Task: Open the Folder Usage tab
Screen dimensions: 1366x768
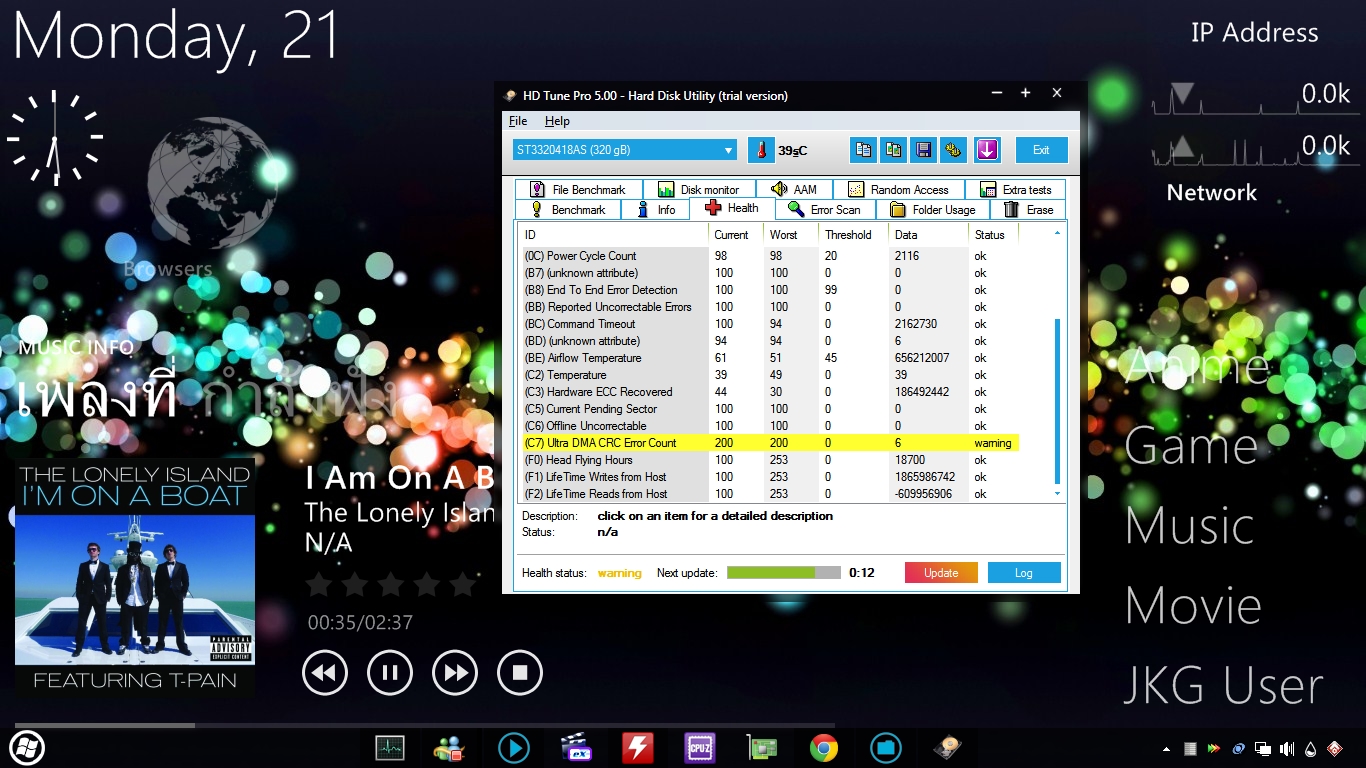Action: (933, 210)
